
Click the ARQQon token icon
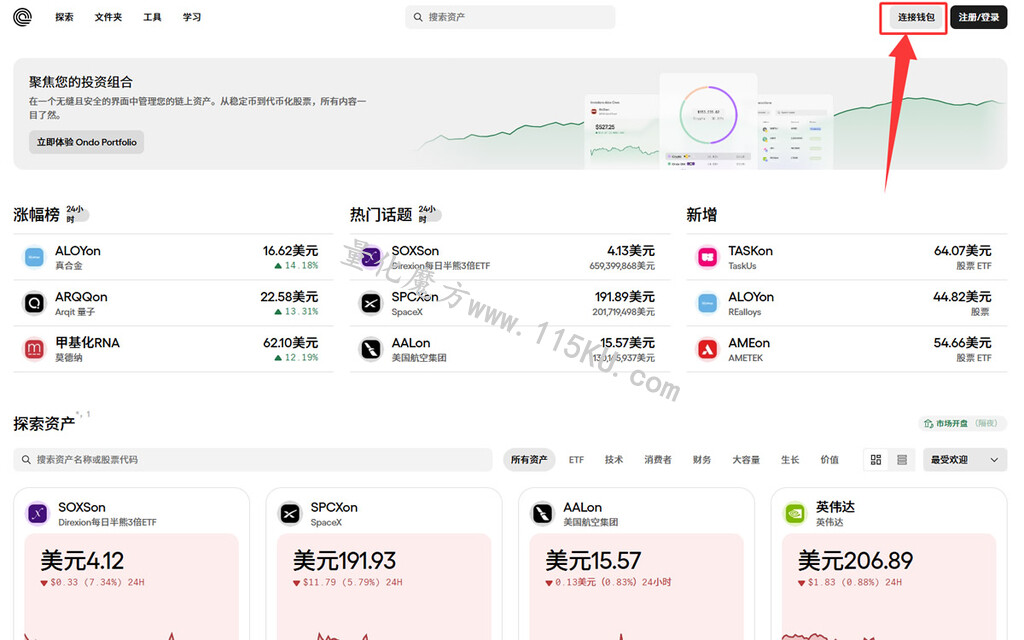[x=34, y=303]
